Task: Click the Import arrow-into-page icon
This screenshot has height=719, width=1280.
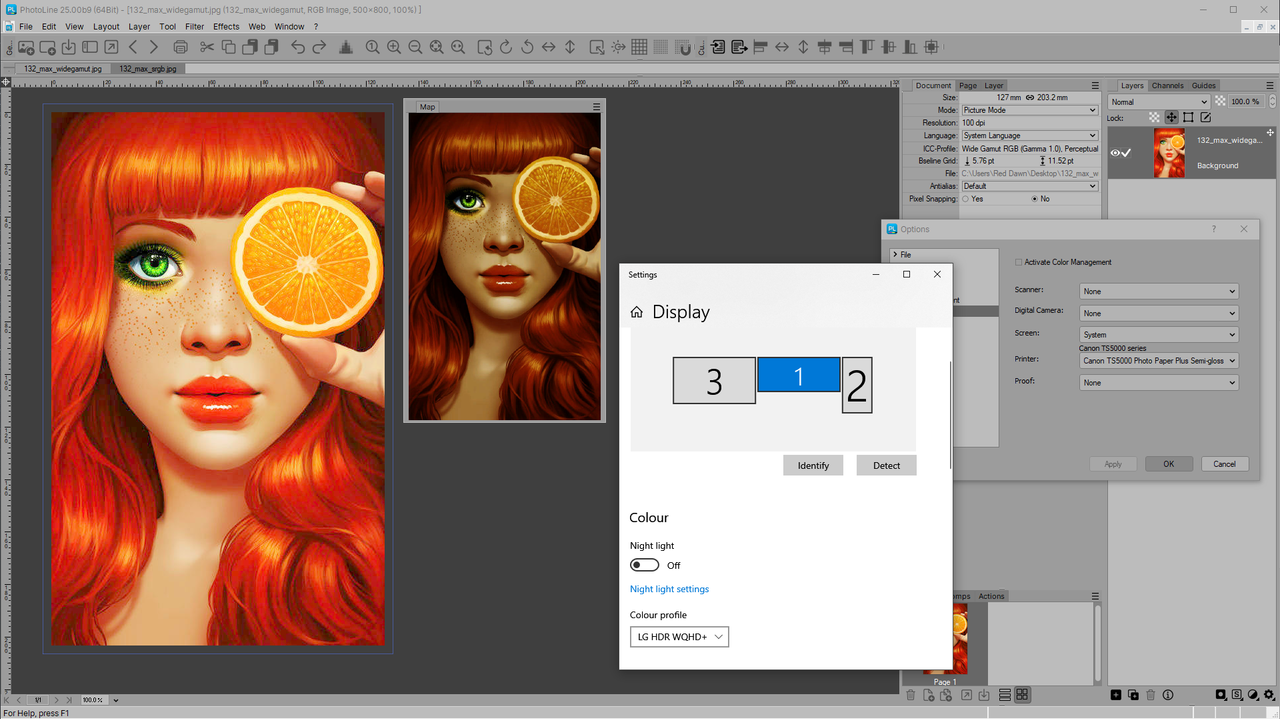Action: click(718, 47)
